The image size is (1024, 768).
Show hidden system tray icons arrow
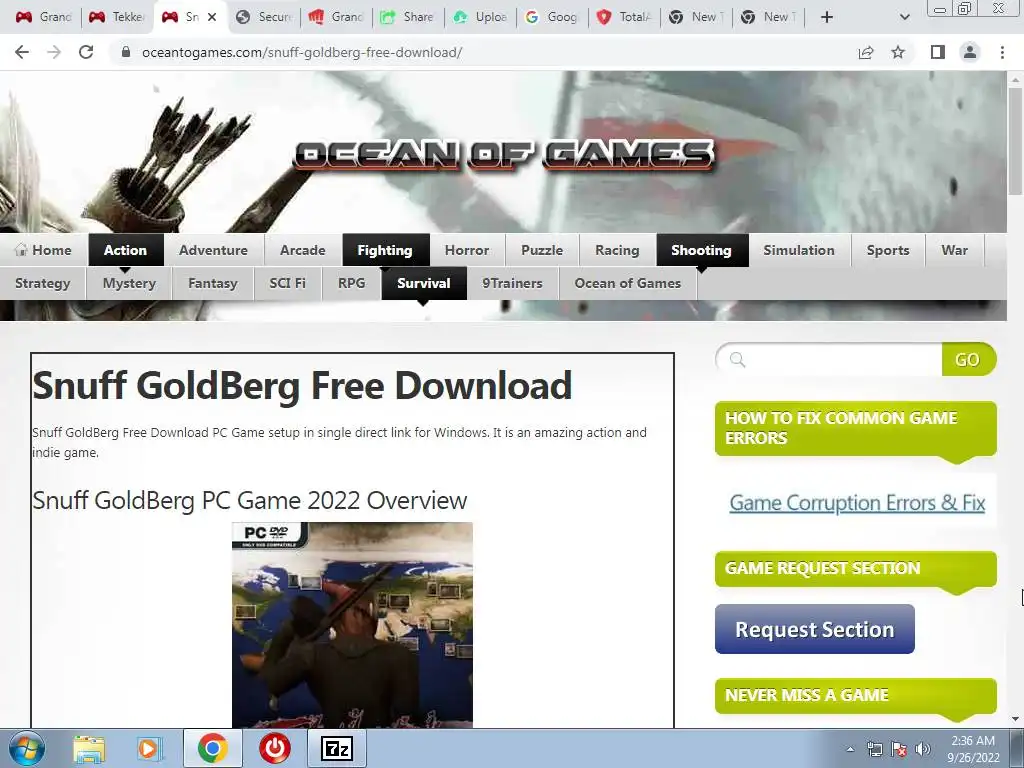coord(850,750)
